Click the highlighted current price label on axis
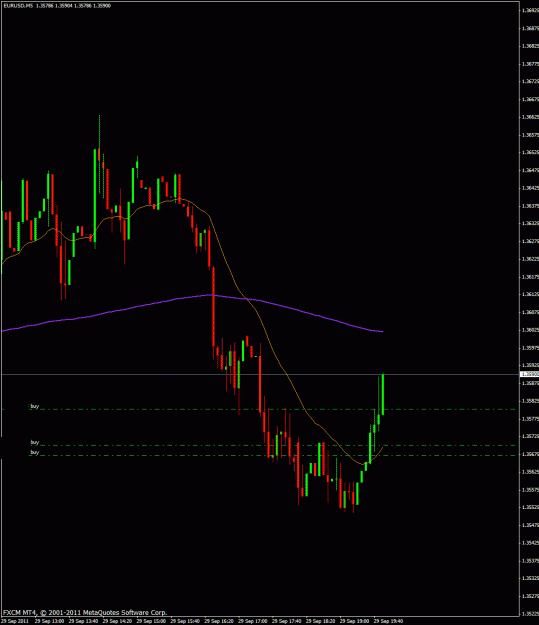This screenshot has width=539, height=625. coord(529,374)
